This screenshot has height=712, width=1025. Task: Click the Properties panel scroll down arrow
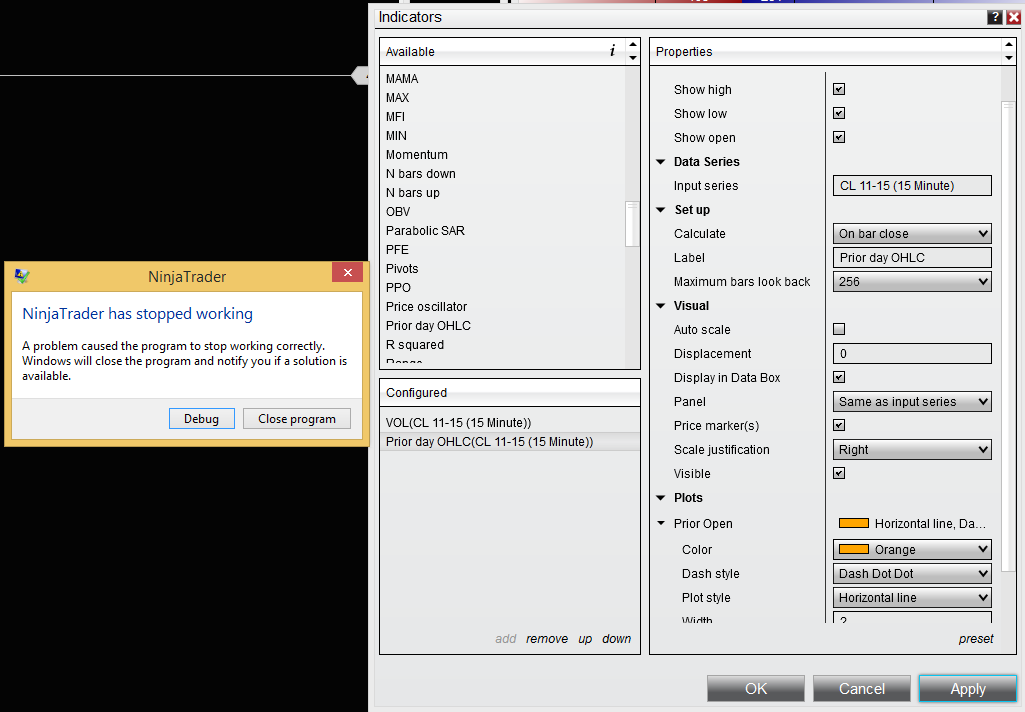(1009, 58)
